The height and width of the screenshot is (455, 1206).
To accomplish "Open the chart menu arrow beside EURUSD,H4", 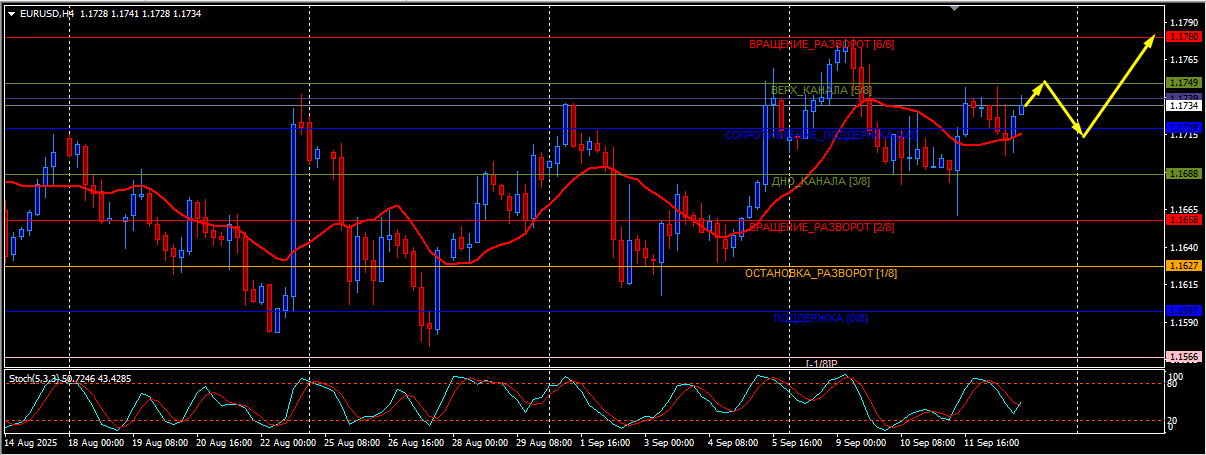I will pos(11,13).
